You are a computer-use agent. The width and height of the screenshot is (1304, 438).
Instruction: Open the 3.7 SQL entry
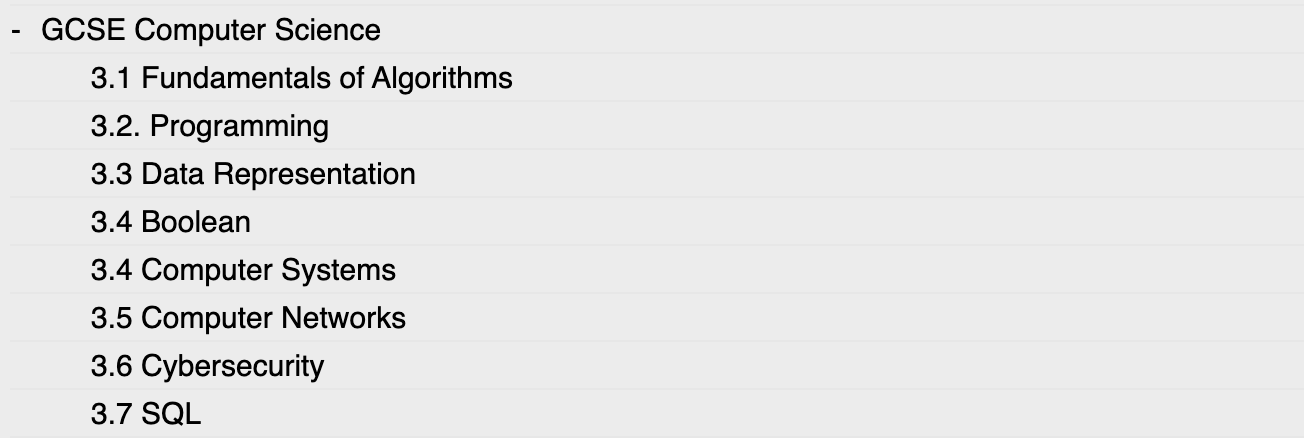coord(146,414)
